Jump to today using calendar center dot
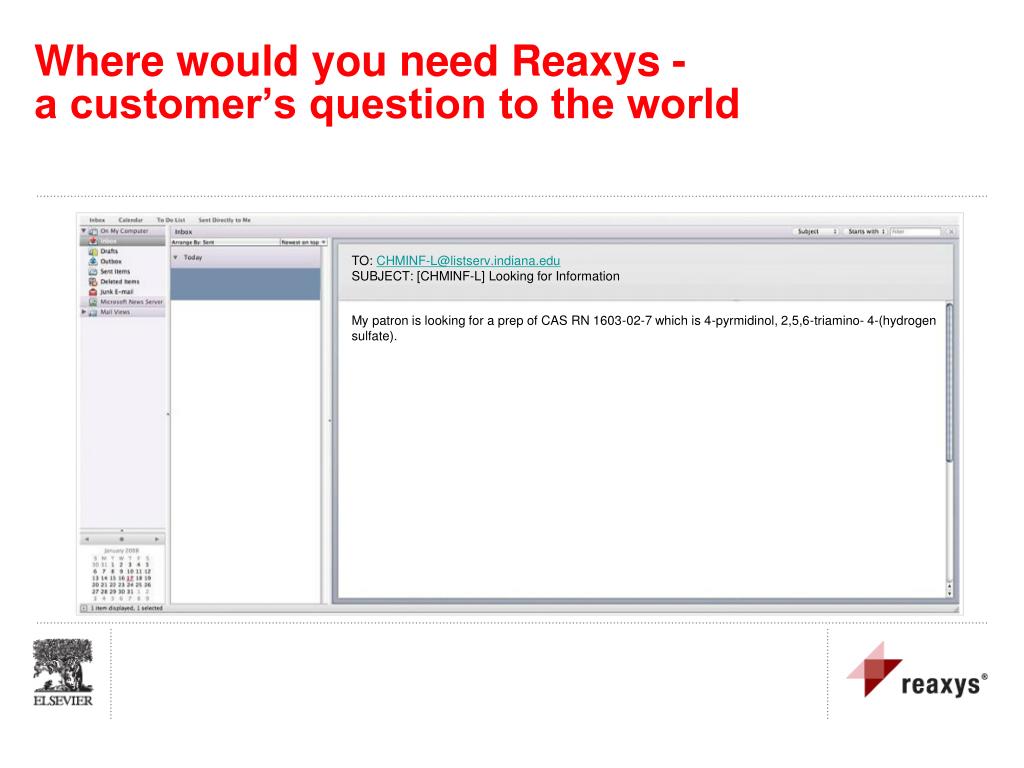 121,539
